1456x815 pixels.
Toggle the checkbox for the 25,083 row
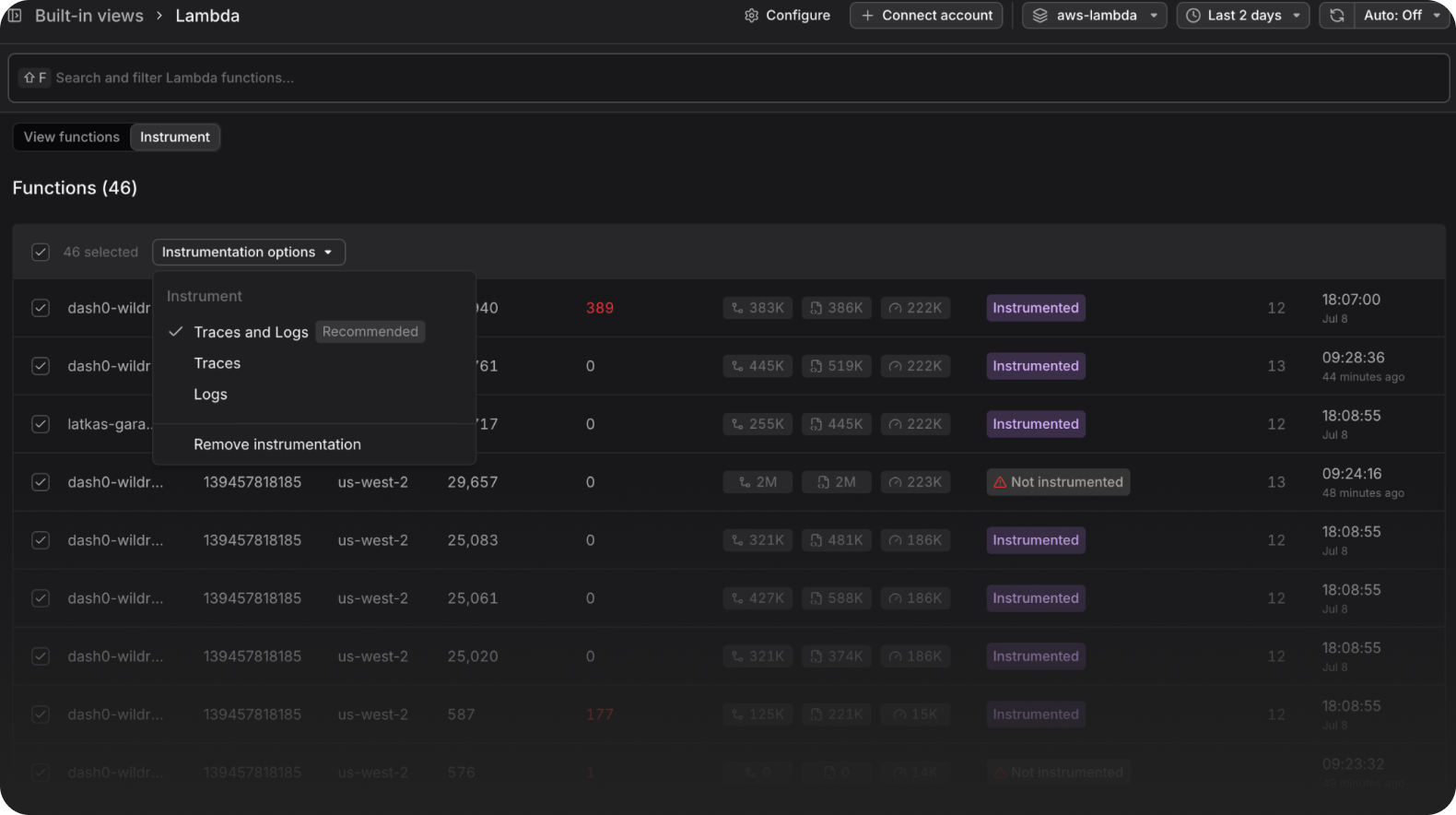coord(41,540)
